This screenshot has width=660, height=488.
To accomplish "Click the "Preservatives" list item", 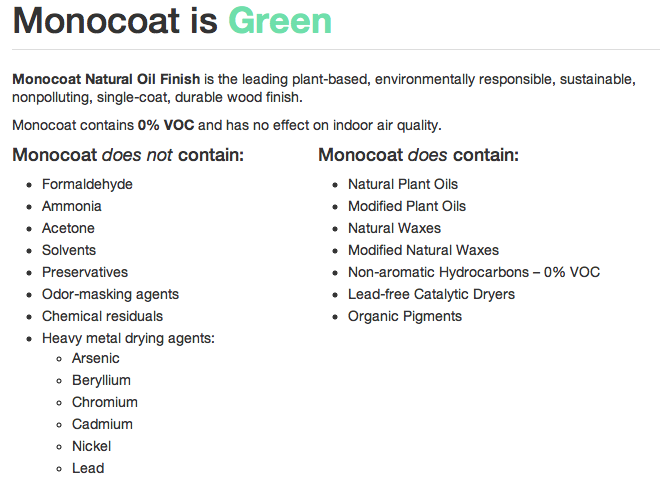I will pos(85,272).
